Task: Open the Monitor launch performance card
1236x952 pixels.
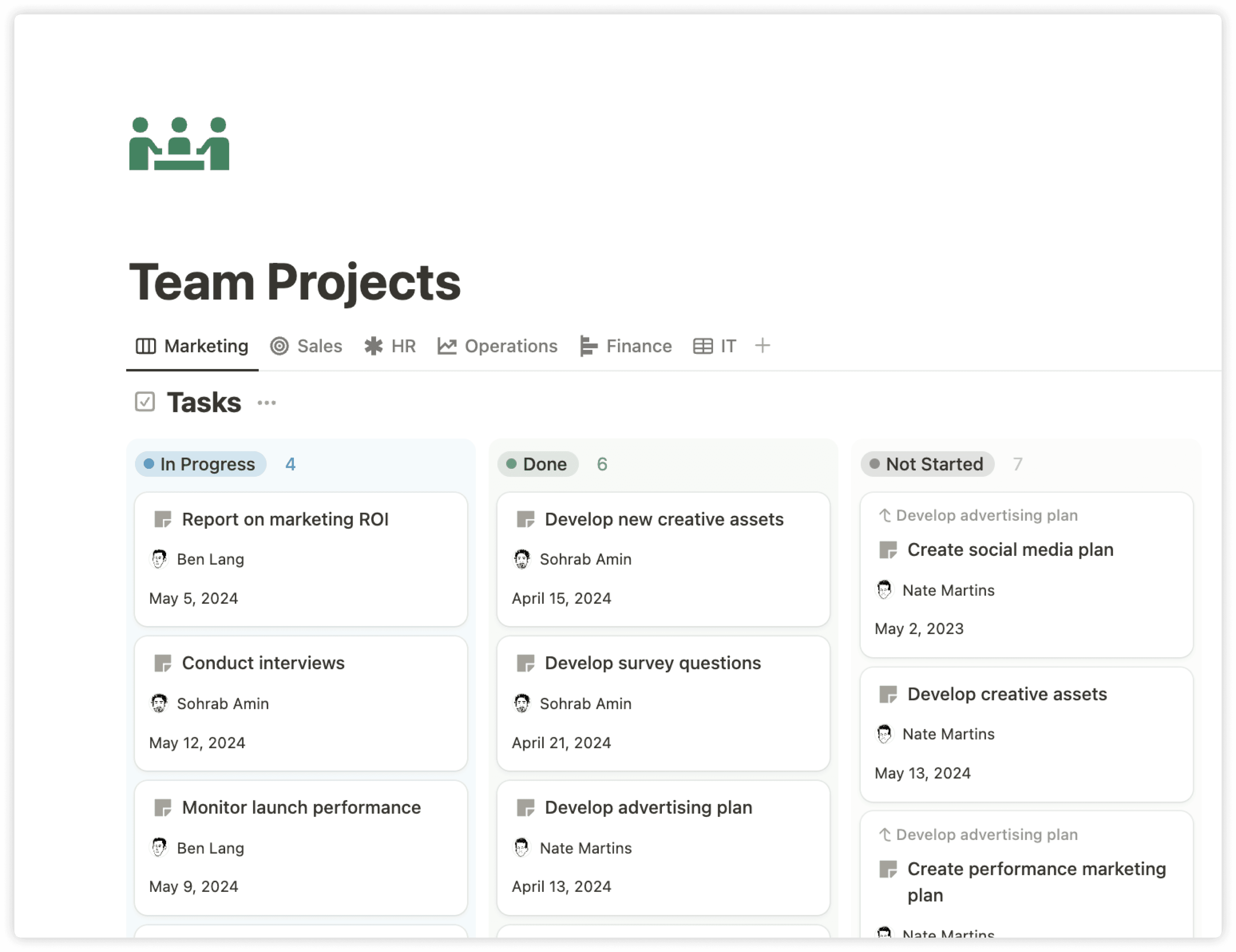Action: coord(300,807)
